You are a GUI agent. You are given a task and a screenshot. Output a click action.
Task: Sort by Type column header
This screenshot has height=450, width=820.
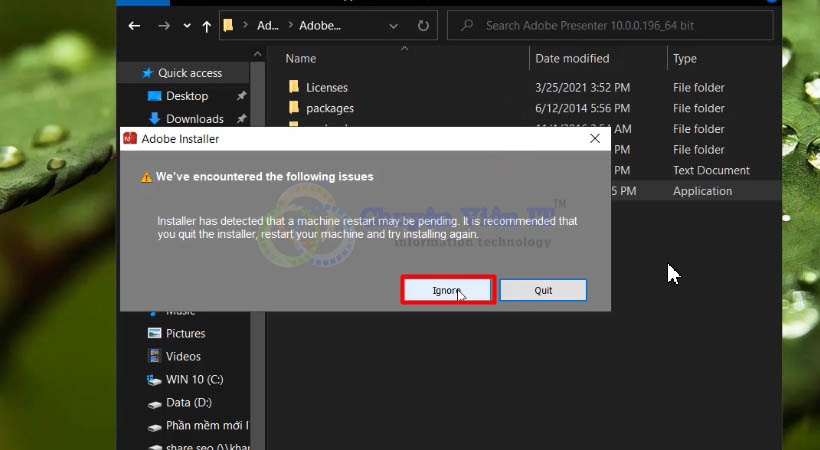tap(685, 59)
